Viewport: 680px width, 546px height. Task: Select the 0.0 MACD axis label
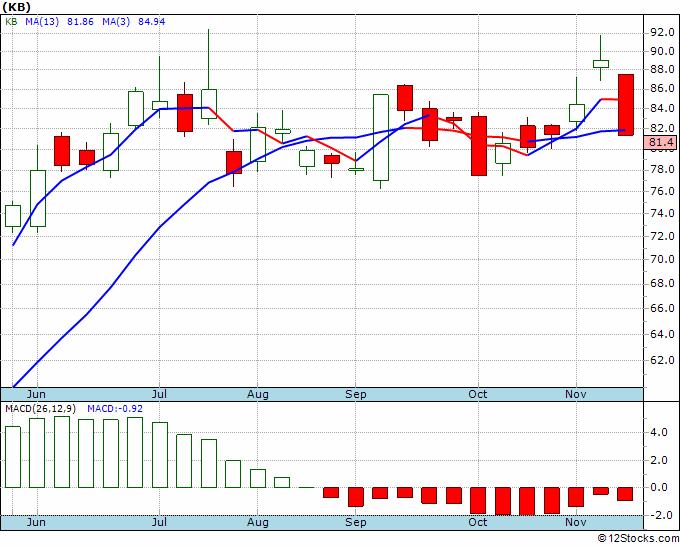pyautogui.click(x=659, y=487)
